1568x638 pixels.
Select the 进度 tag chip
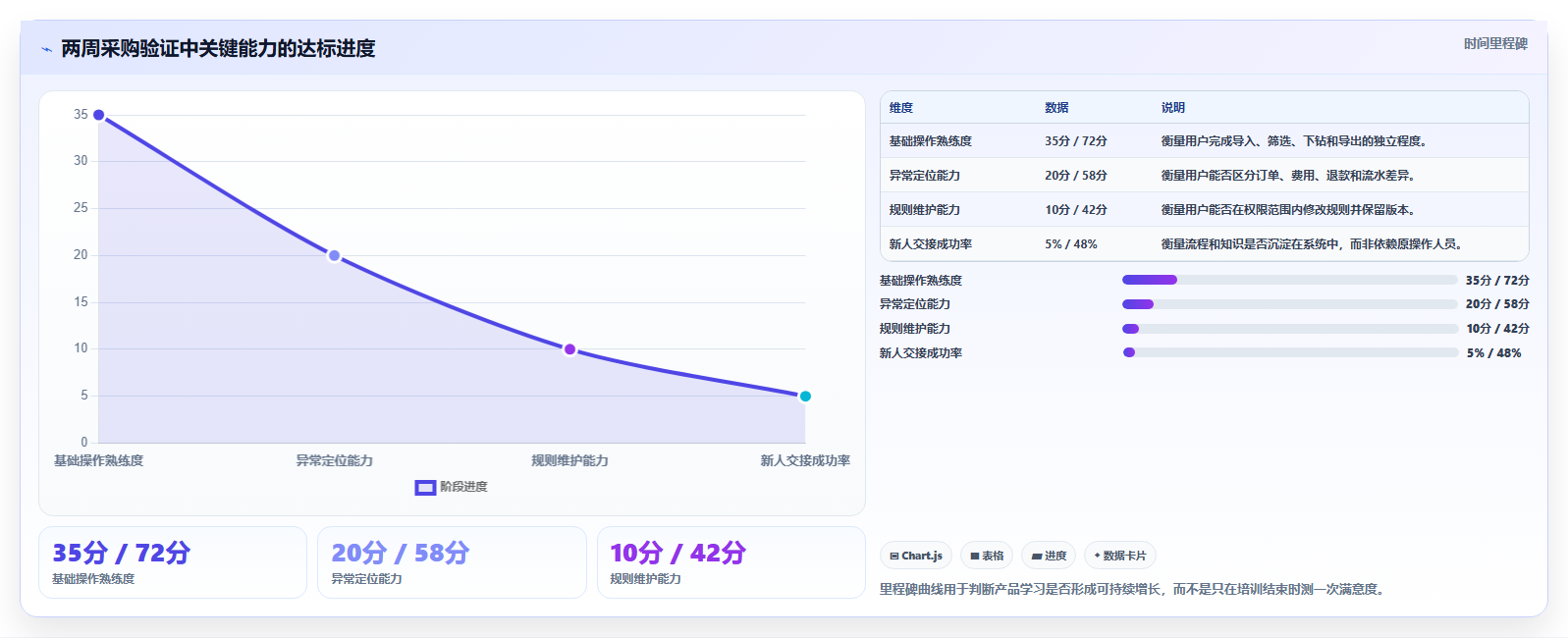click(x=1049, y=556)
